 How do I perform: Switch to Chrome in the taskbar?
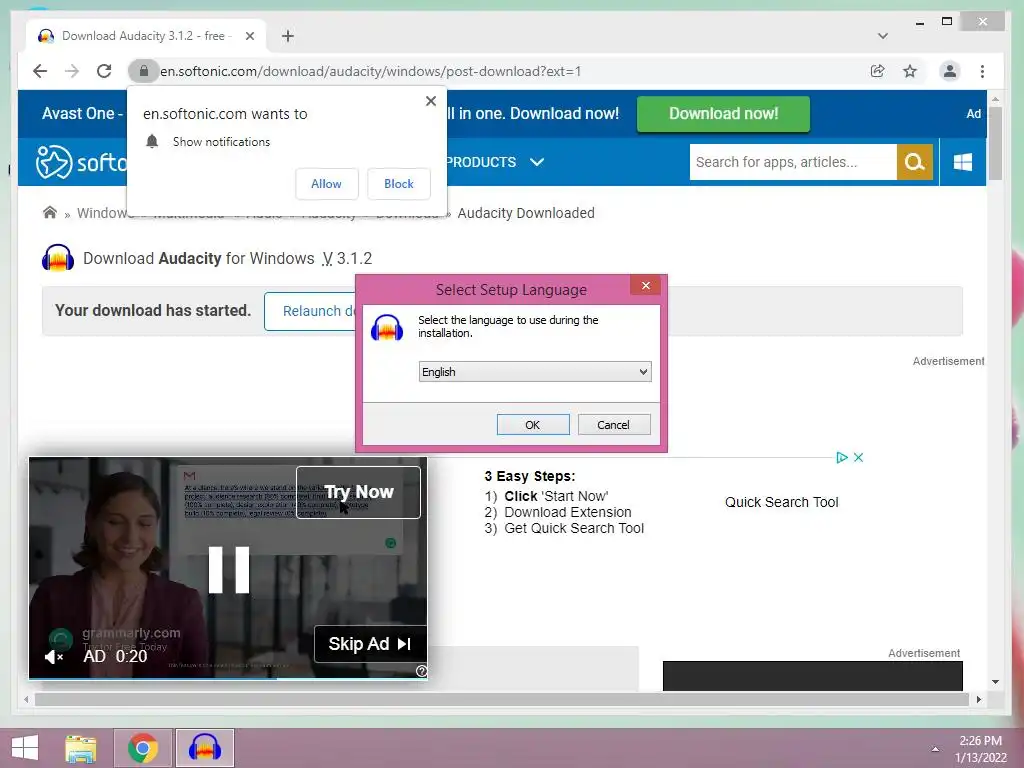pos(143,748)
